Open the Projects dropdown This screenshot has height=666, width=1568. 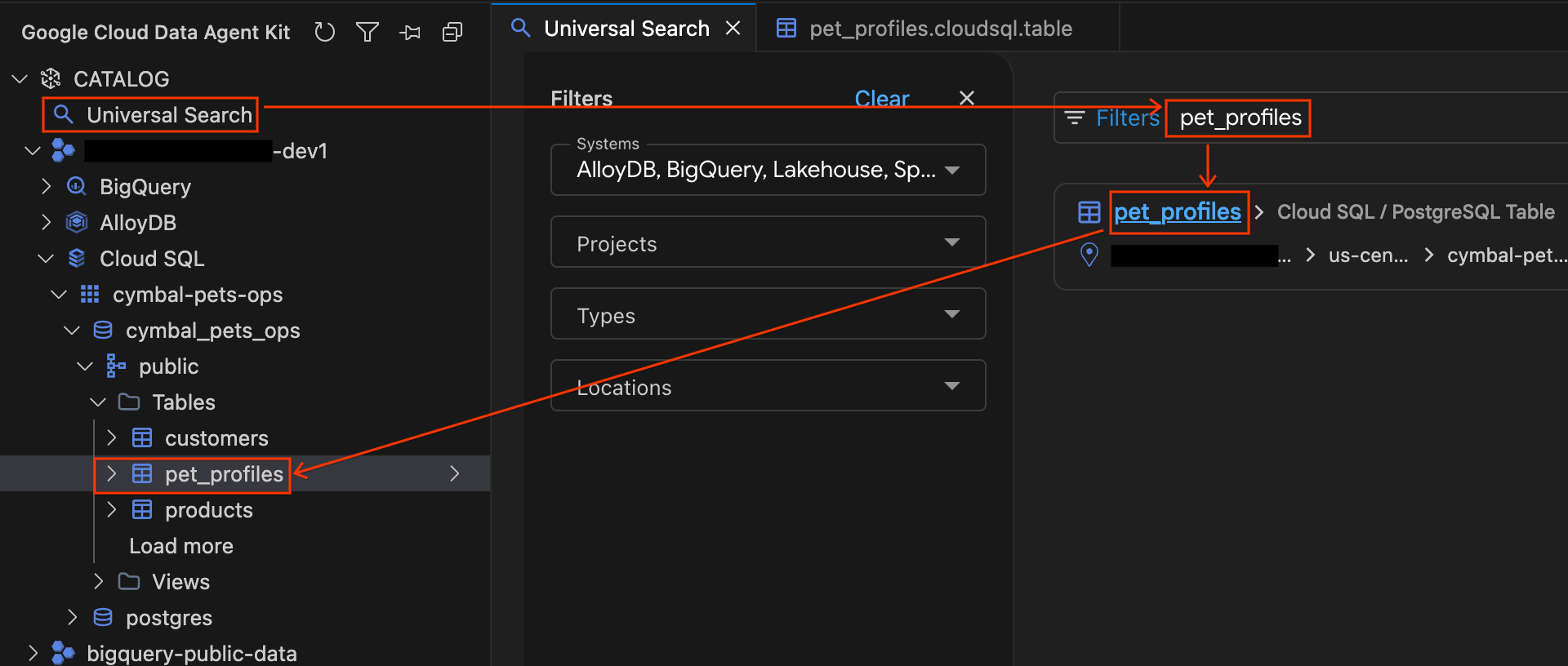(x=768, y=242)
